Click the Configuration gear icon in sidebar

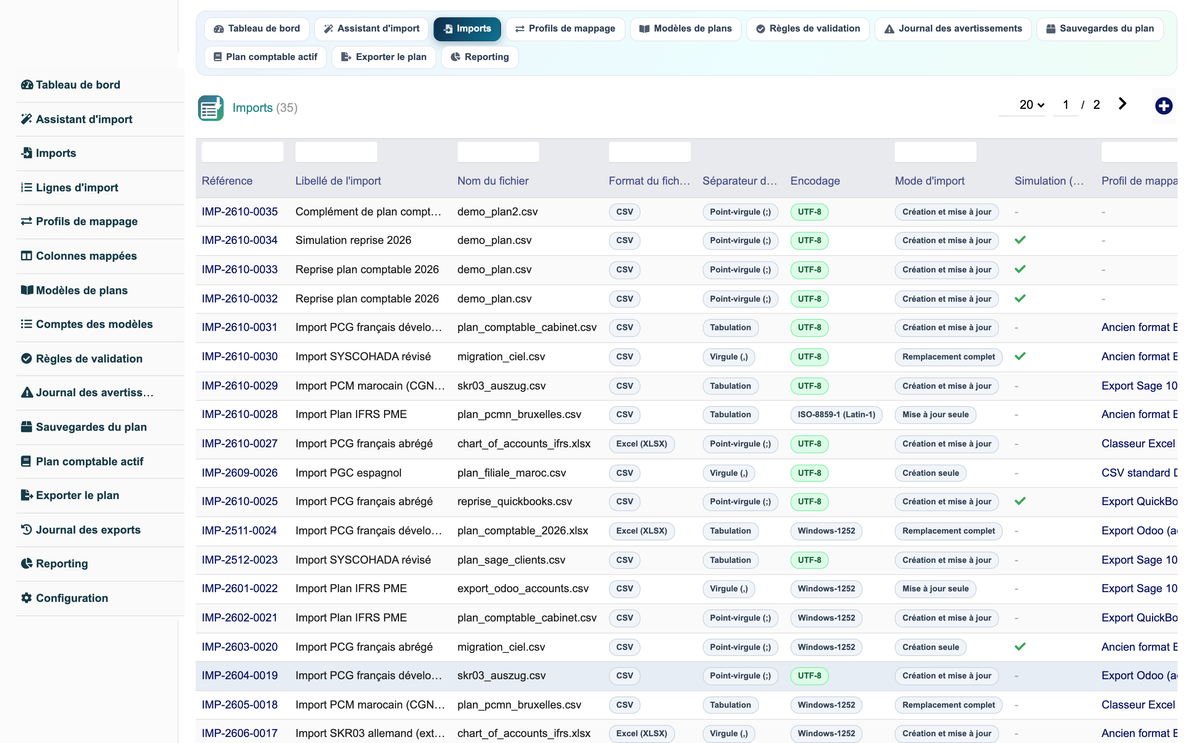(x=27, y=598)
